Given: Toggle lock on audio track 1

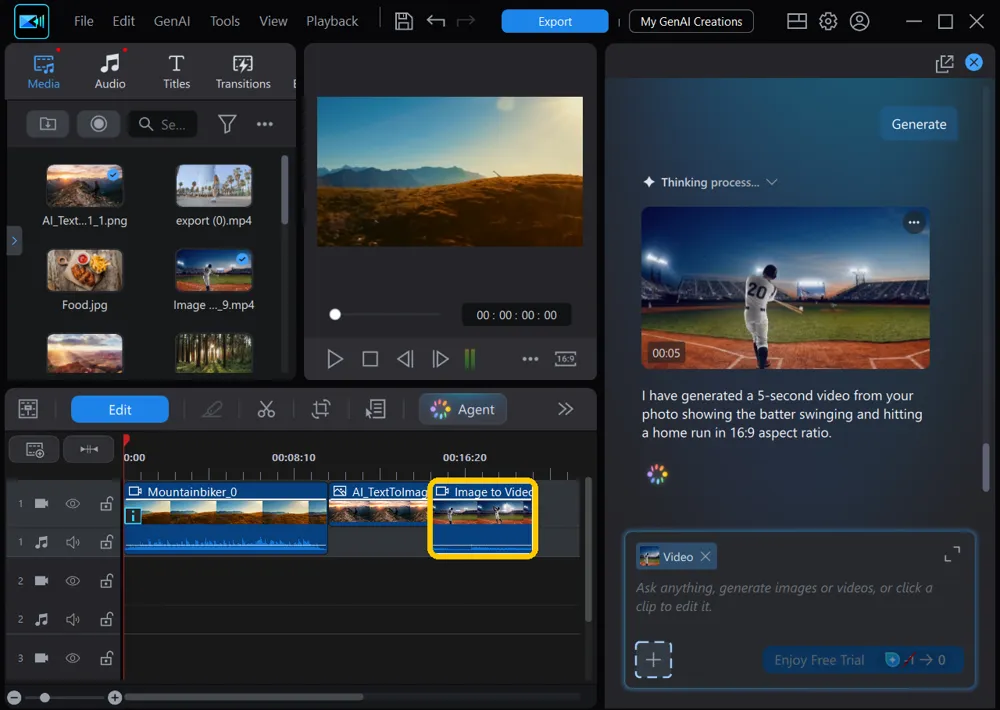Looking at the screenshot, I should tap(107, 542).
